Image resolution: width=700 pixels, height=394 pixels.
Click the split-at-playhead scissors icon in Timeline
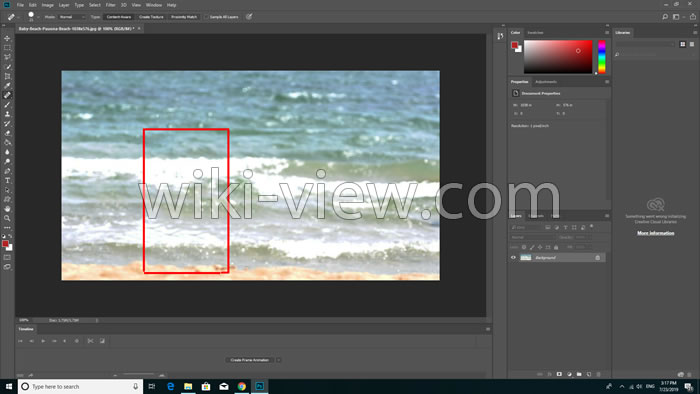click(x=91, y=341)
